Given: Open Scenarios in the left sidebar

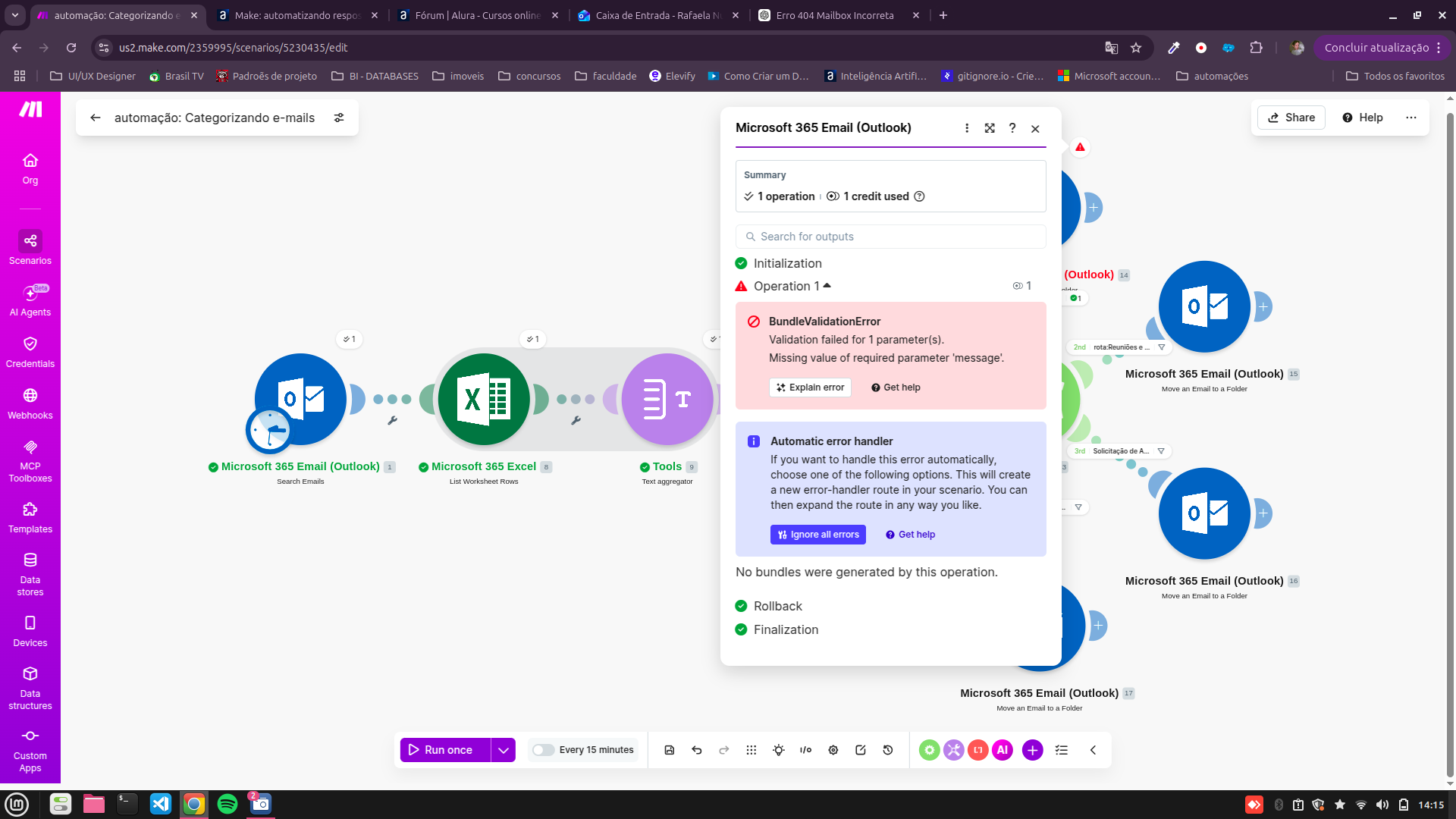Looking at the screenshot, I should [x=30, y=248].
